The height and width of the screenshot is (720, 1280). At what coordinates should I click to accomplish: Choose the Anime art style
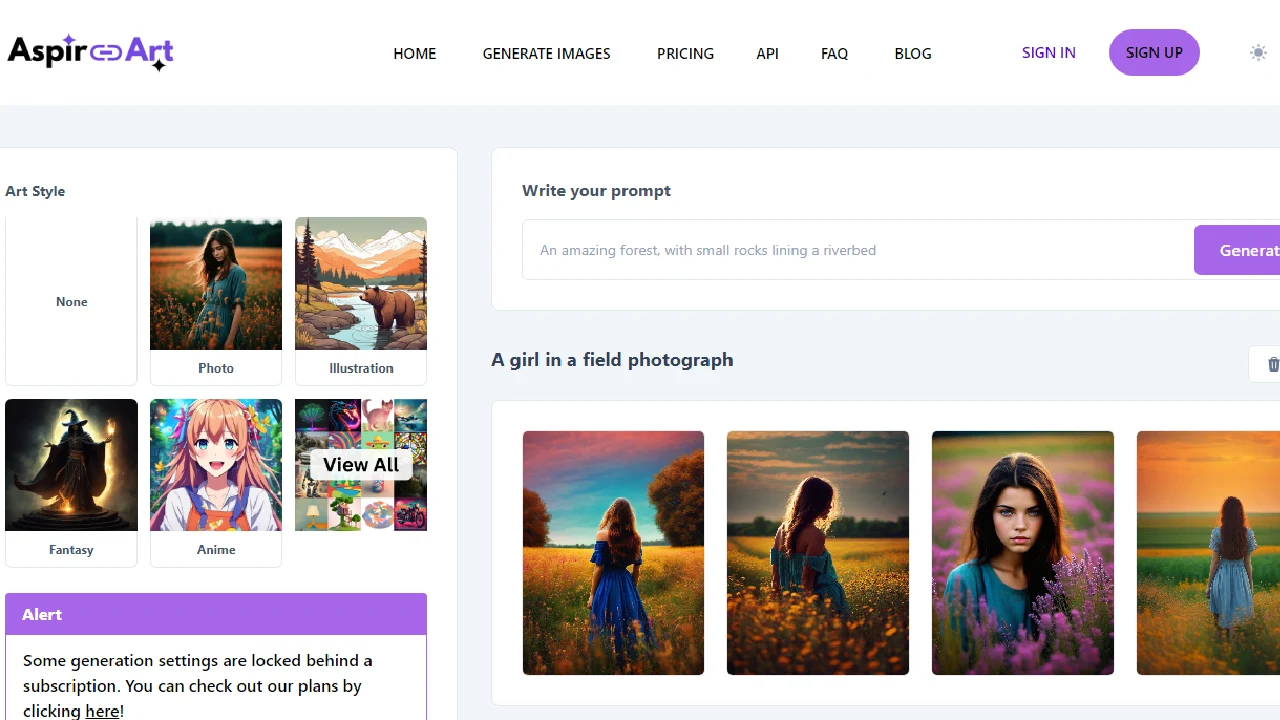(x=216, y=483)
